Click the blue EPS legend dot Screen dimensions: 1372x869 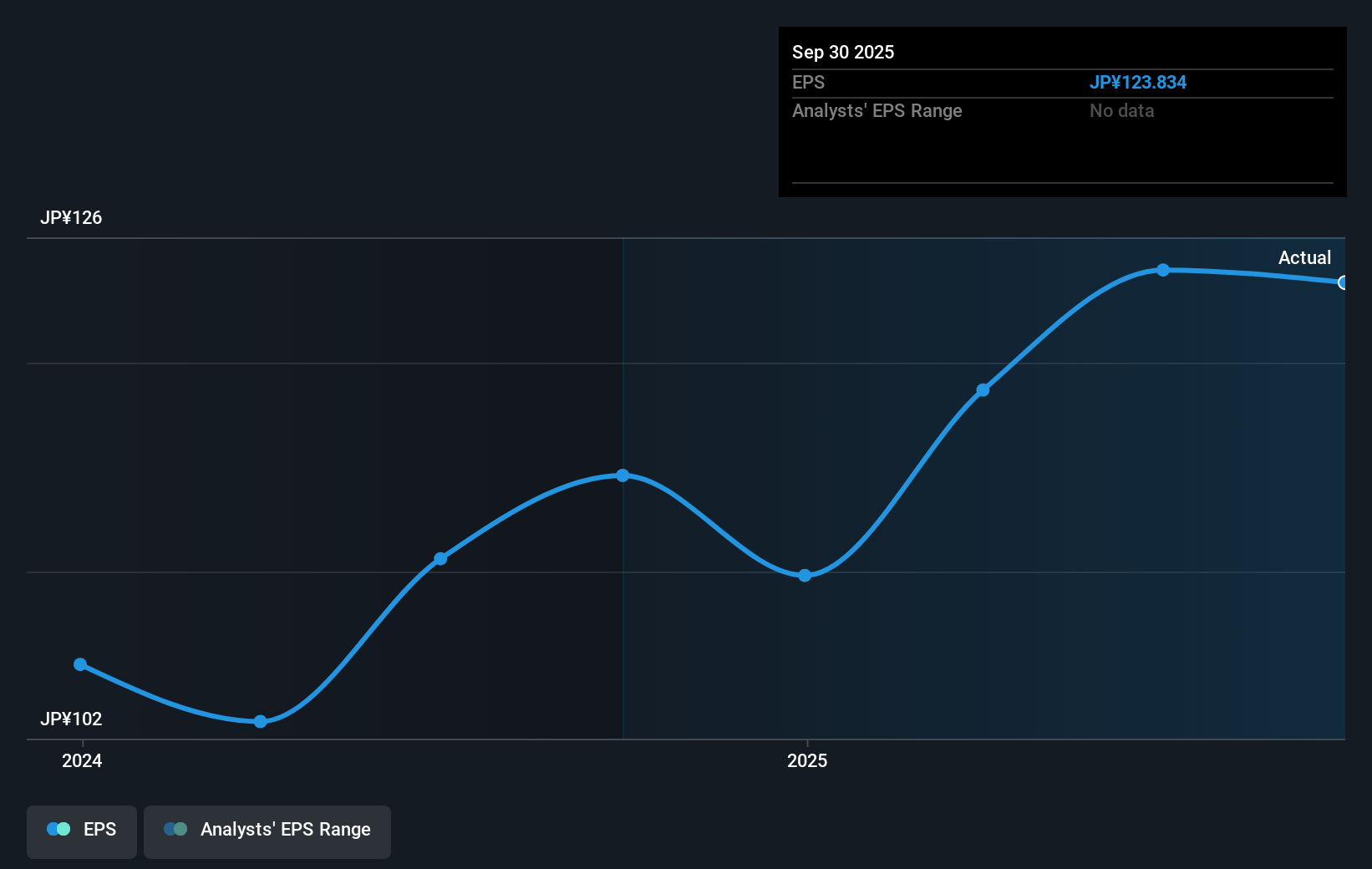coord(58,829)
